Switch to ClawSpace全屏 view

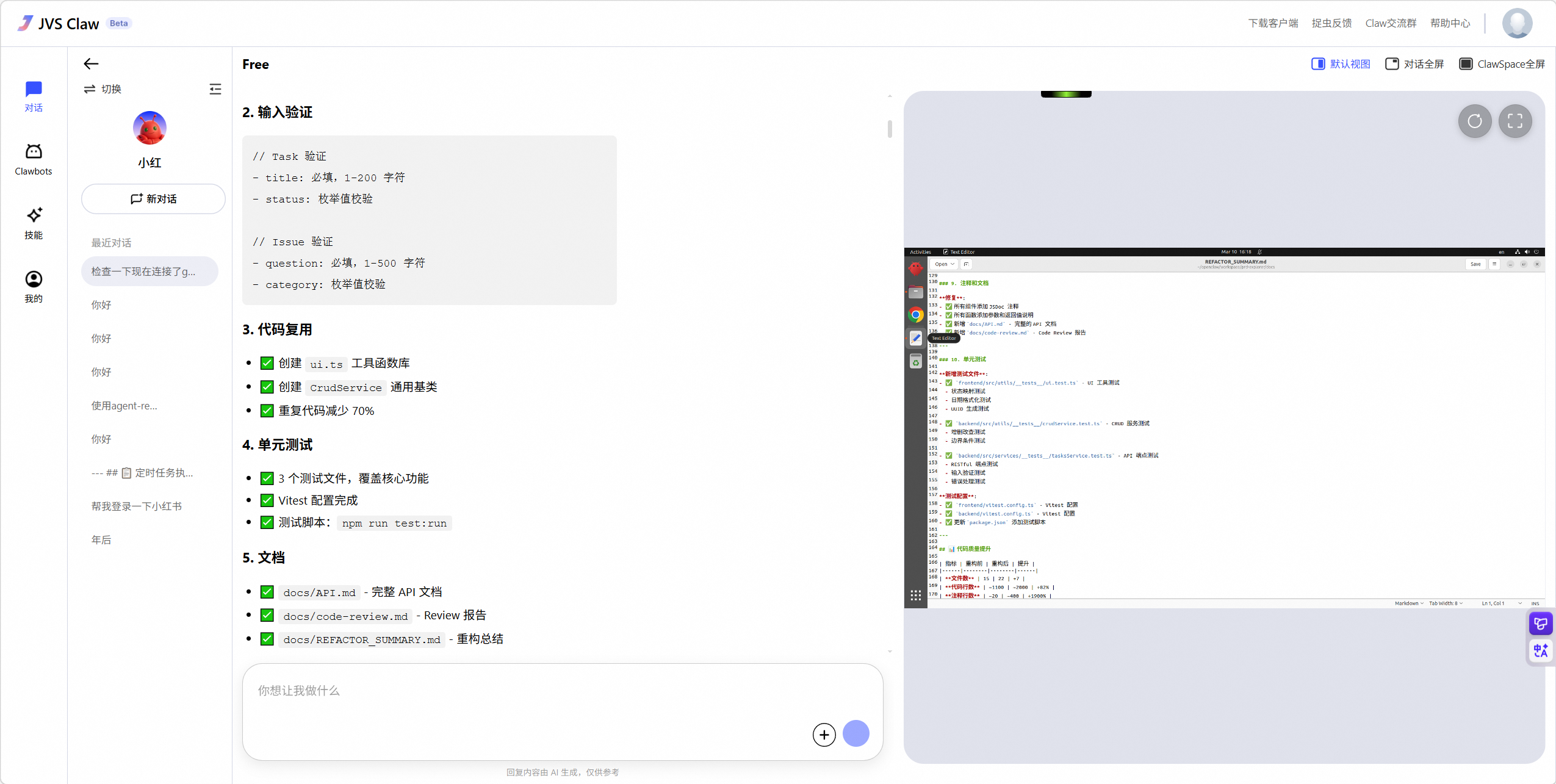[1503, 63]
